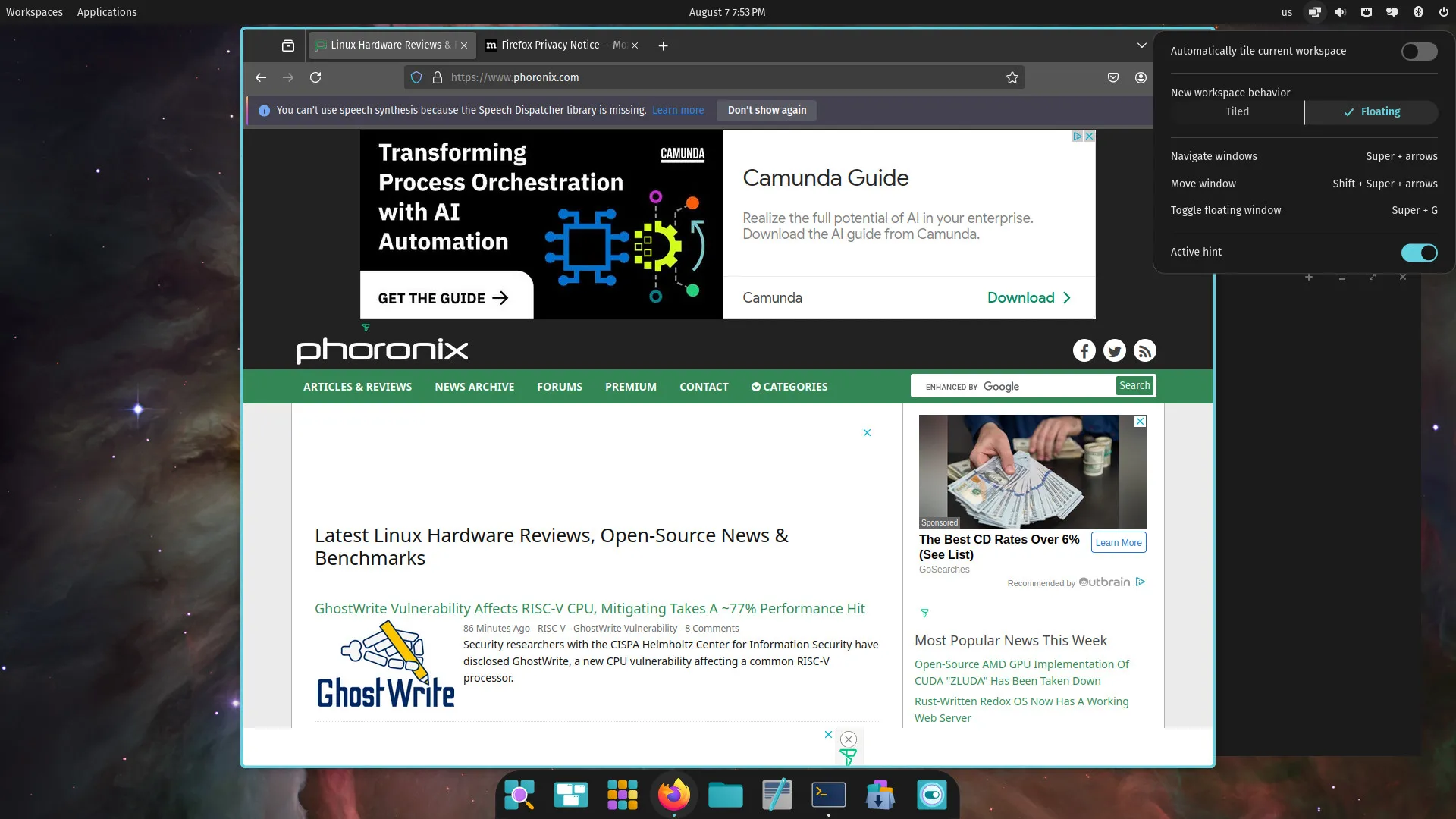This screenshot has width=1456, height=819.
Task: Open Pocket save icon in toolbar
Action: point(1112,77)
